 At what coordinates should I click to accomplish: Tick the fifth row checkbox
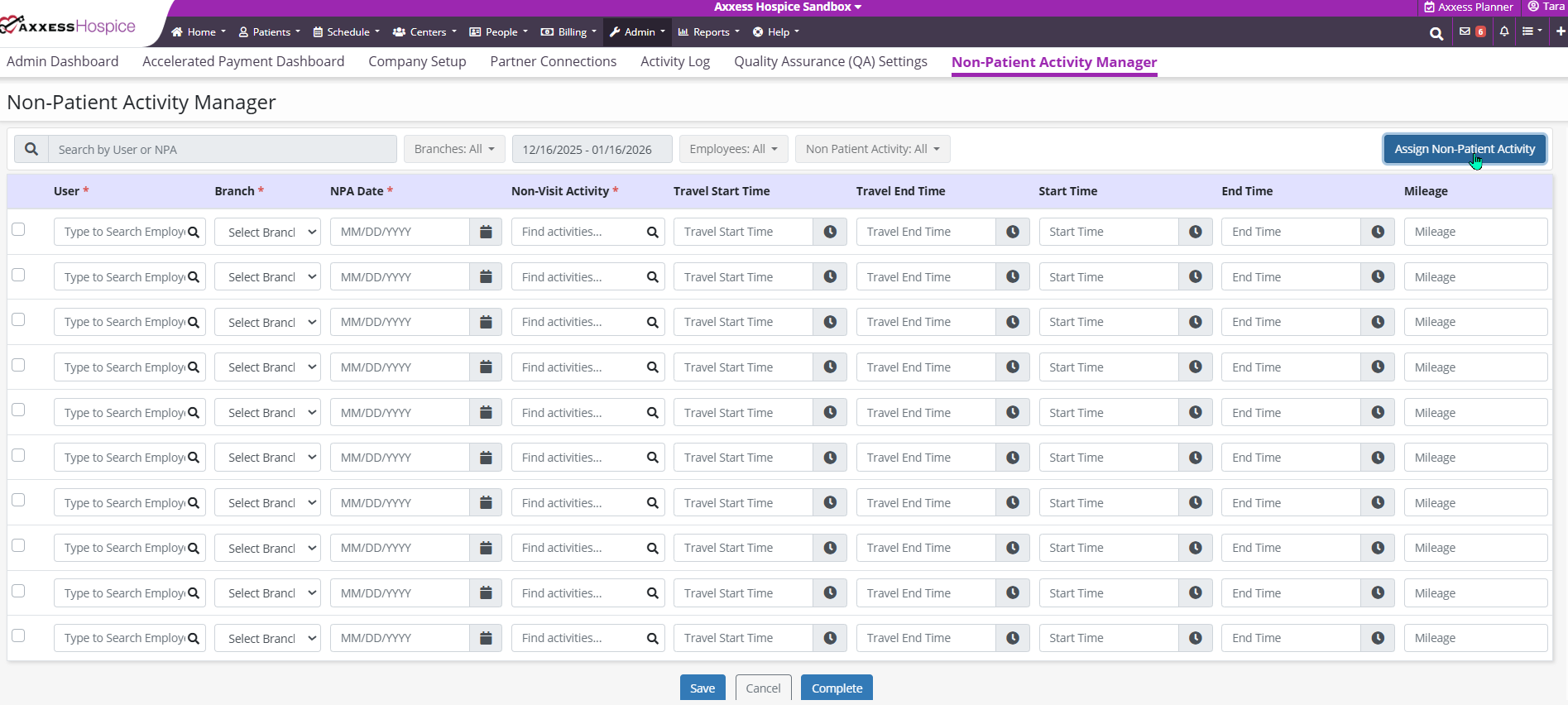click(18, 410)
